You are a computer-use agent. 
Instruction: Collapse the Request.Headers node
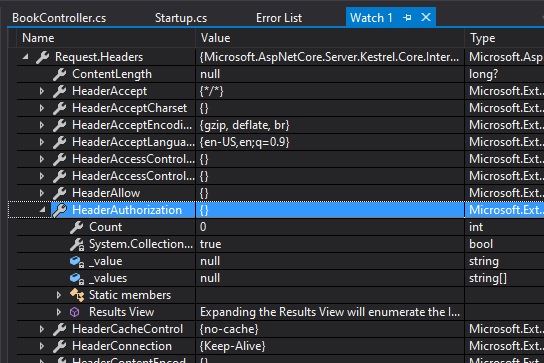[x=25, y=57]
